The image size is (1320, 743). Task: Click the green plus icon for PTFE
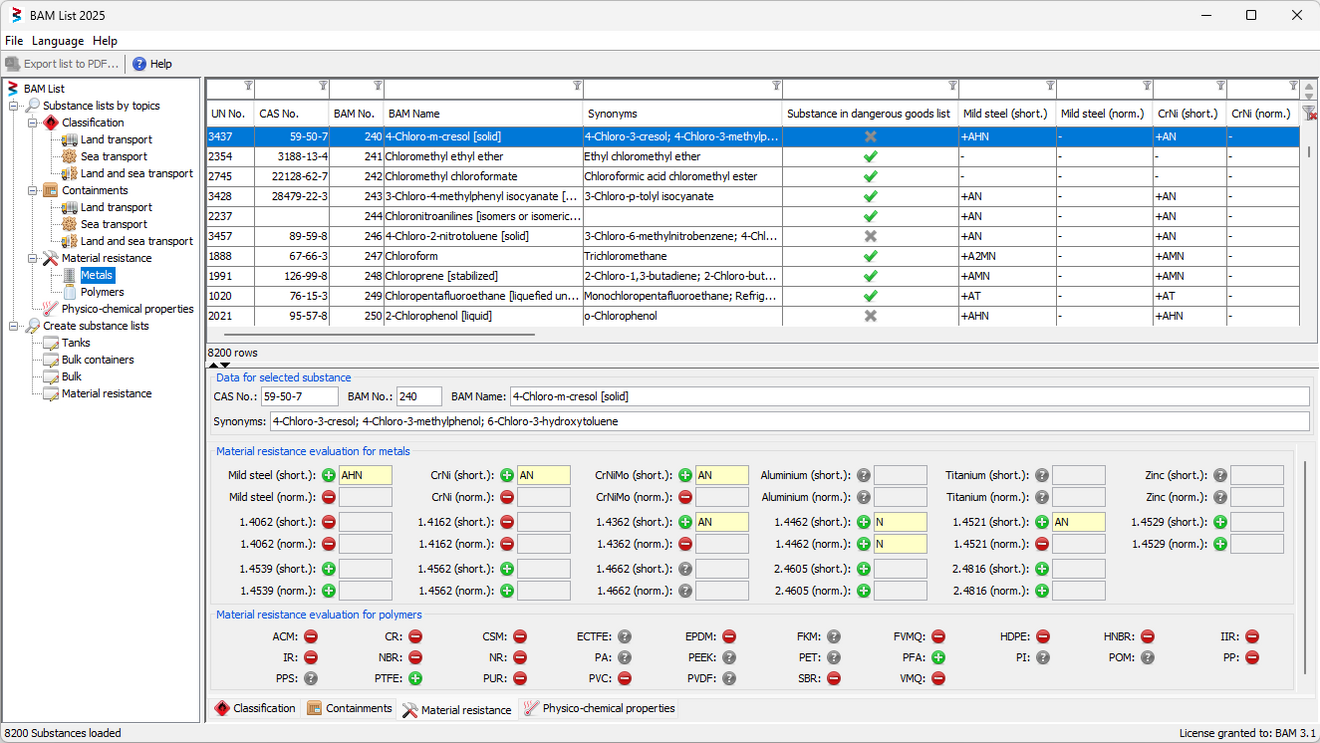(x=415, y=678)
